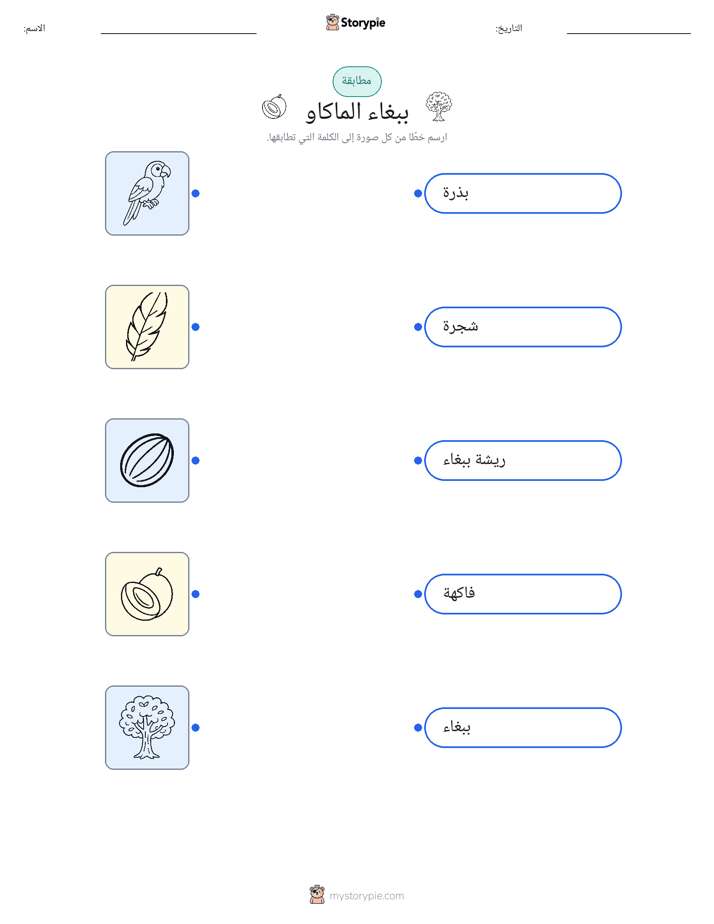Image resolution: width=714 pixels, height=924 pixels.
Task: Click the blue dot beside the parrot card
Action: [x=196, y=193]
